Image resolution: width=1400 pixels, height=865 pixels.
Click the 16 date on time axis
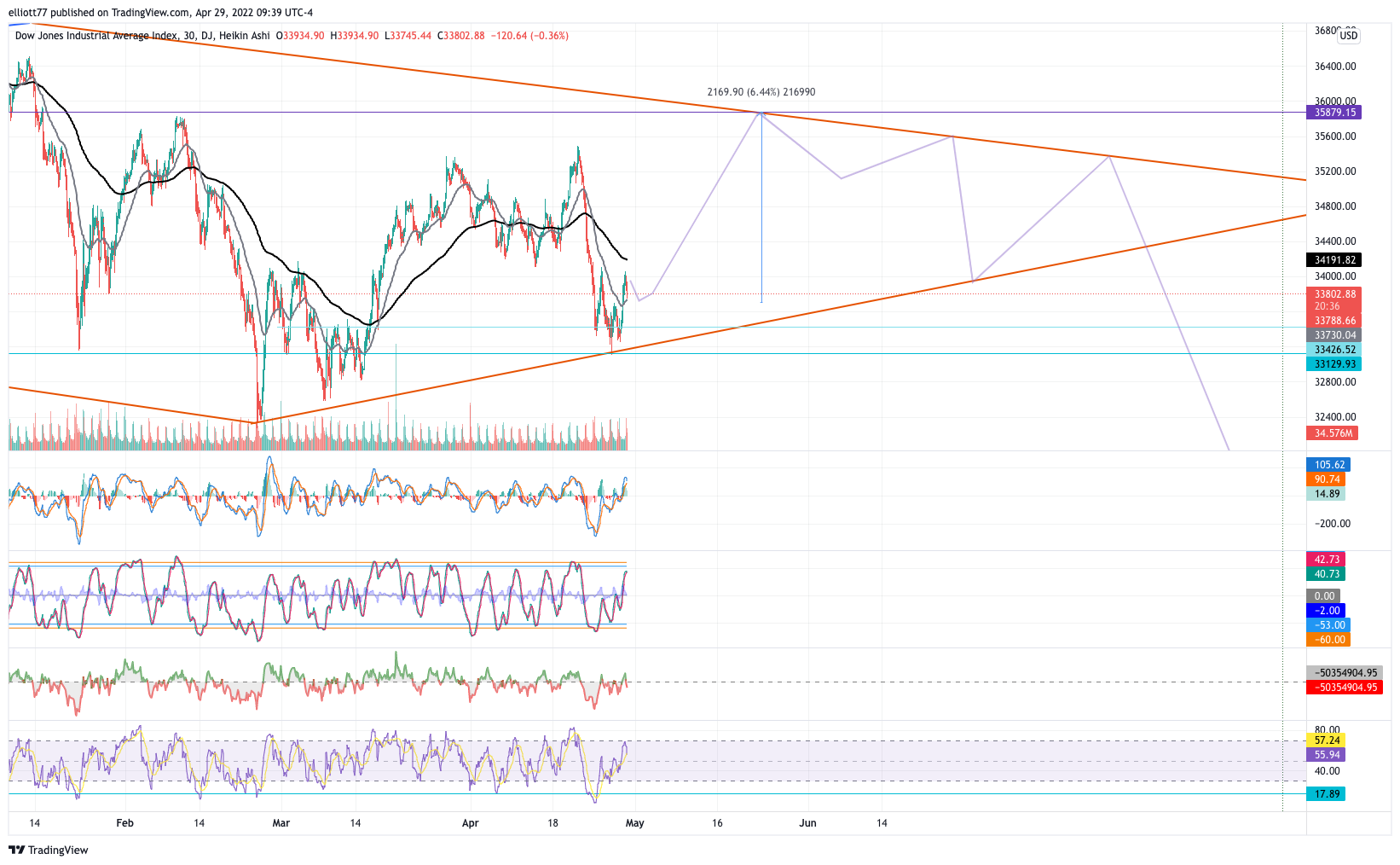coord(717,823)
